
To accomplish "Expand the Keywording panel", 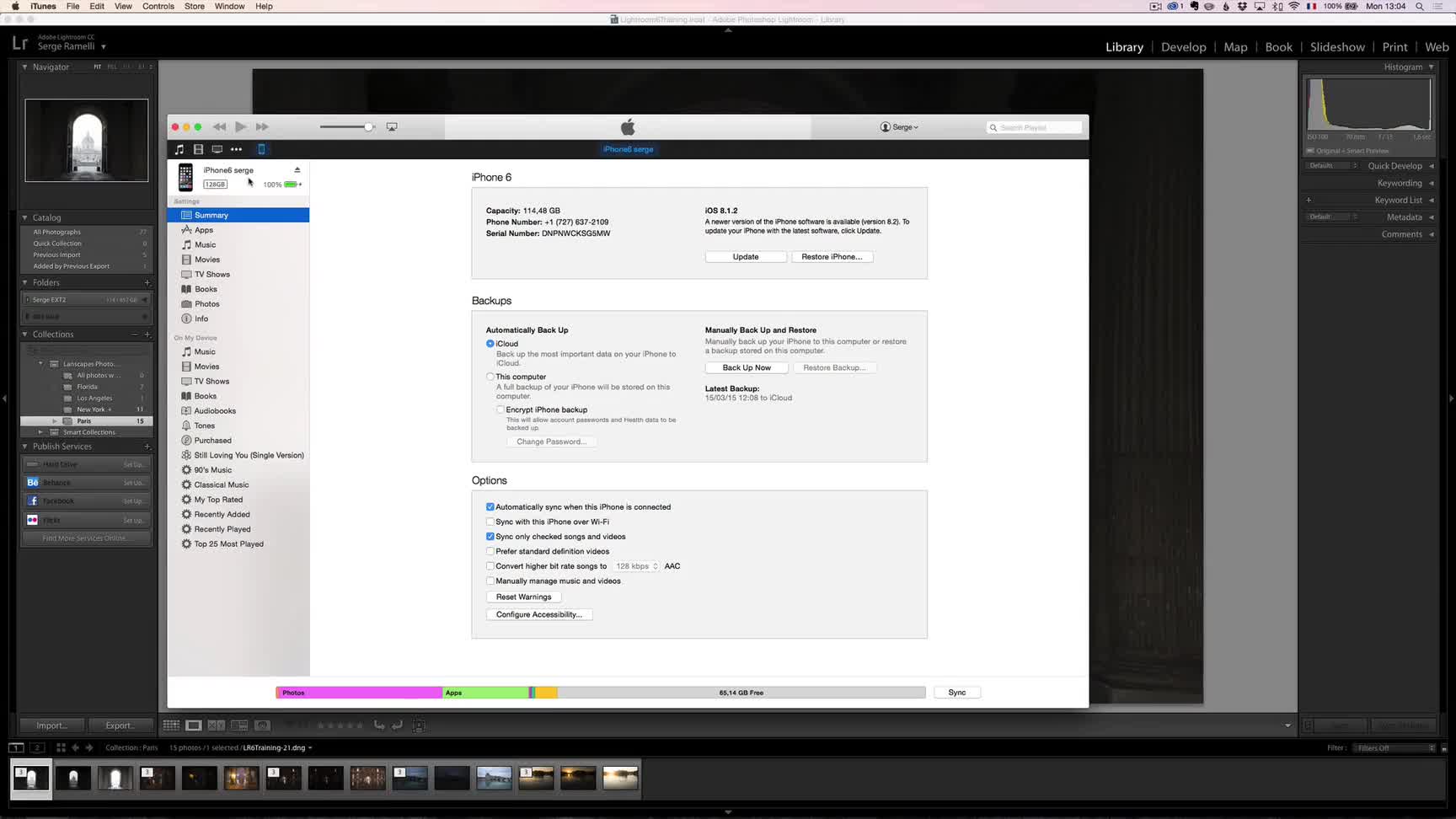I will (1432, 183).
